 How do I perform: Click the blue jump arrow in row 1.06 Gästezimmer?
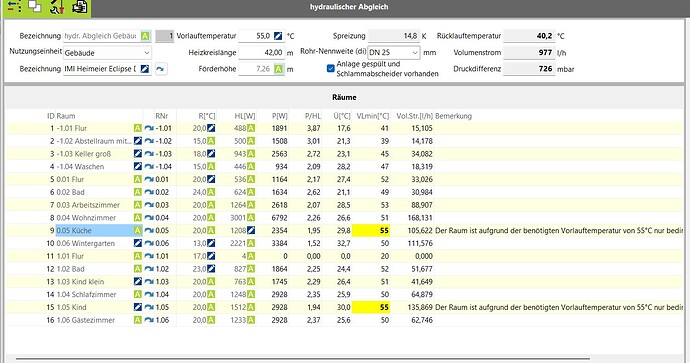[149, 320]
